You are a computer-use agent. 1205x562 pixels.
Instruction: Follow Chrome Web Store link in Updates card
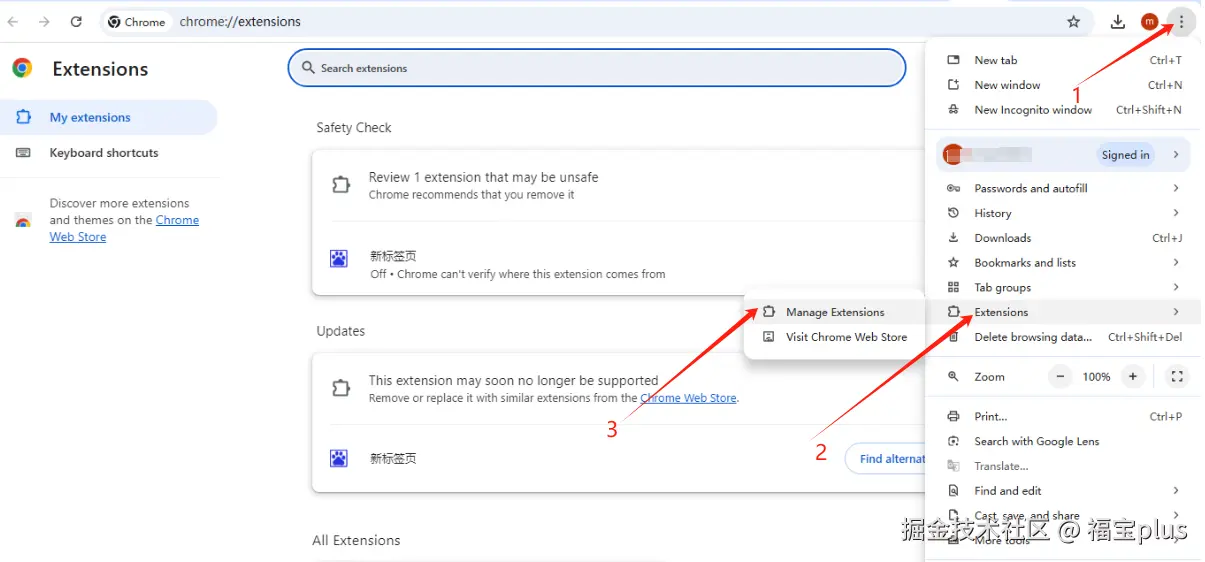pyautogui.click(x=688, y=398)
